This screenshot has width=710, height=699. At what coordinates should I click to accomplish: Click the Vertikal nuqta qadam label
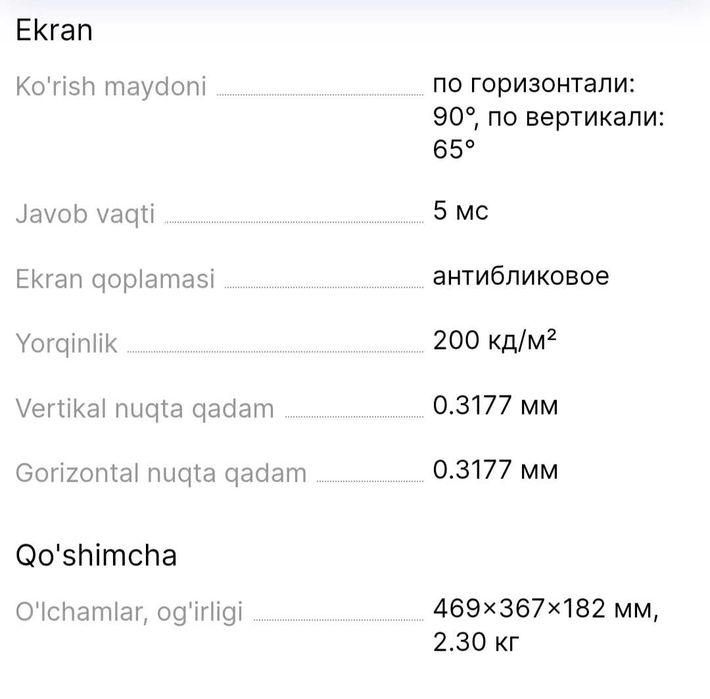coord(145,409)
